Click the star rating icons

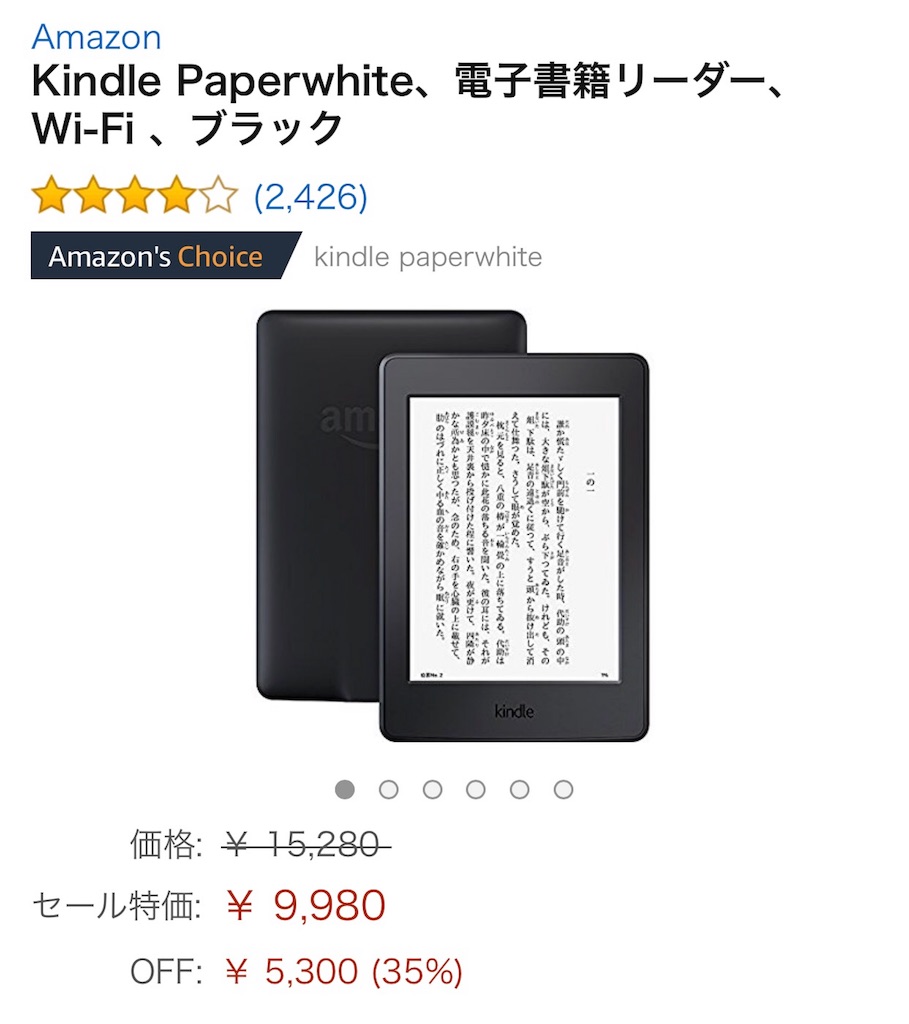[x=135, y=195]
